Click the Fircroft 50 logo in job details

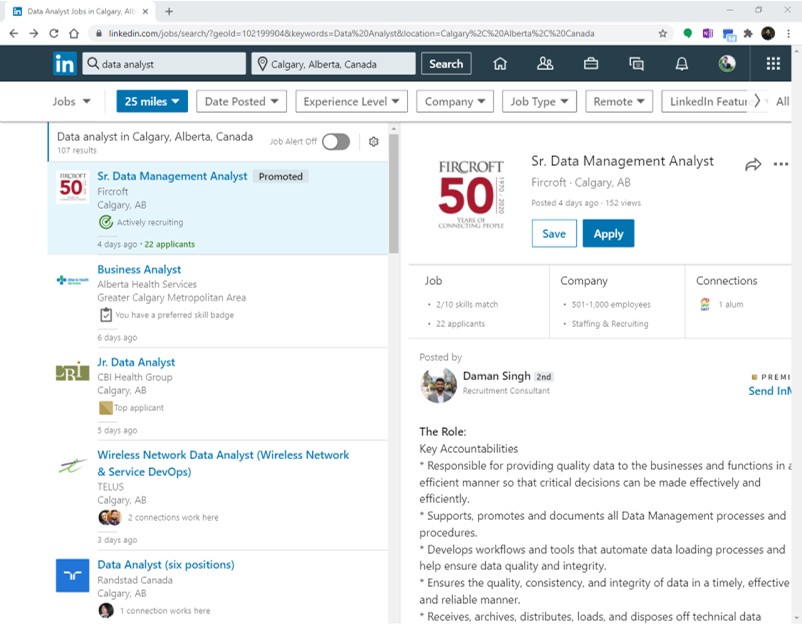coord(471,195)
